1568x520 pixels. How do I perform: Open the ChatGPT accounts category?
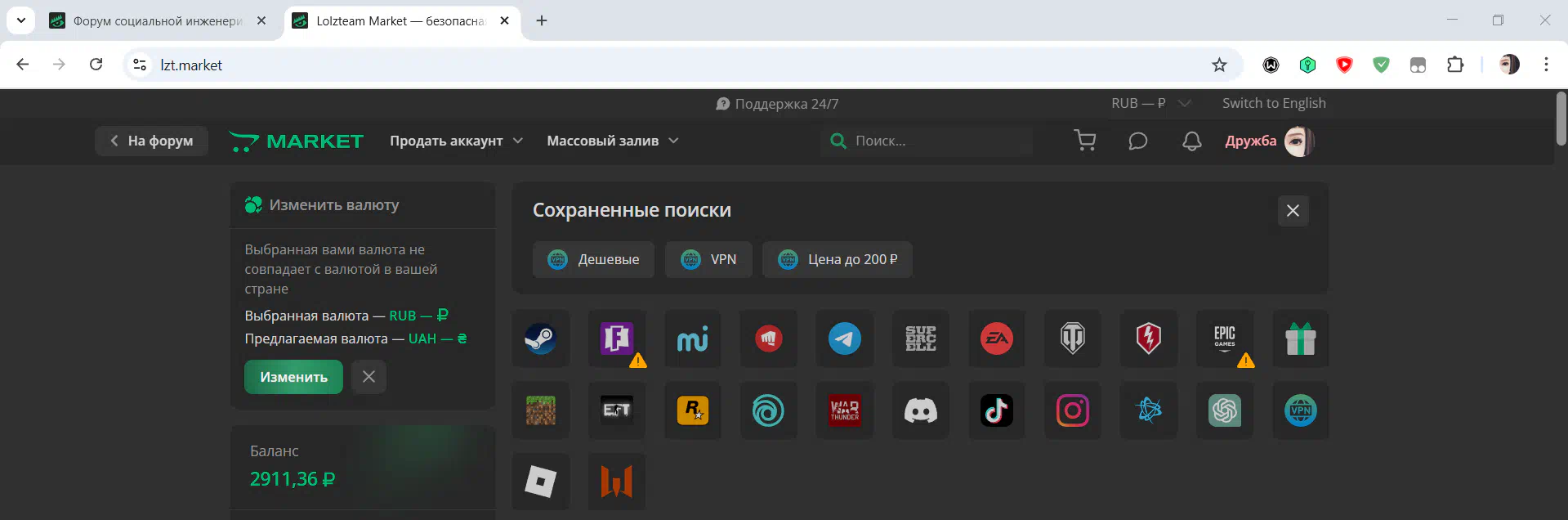tap(1225, 410)
